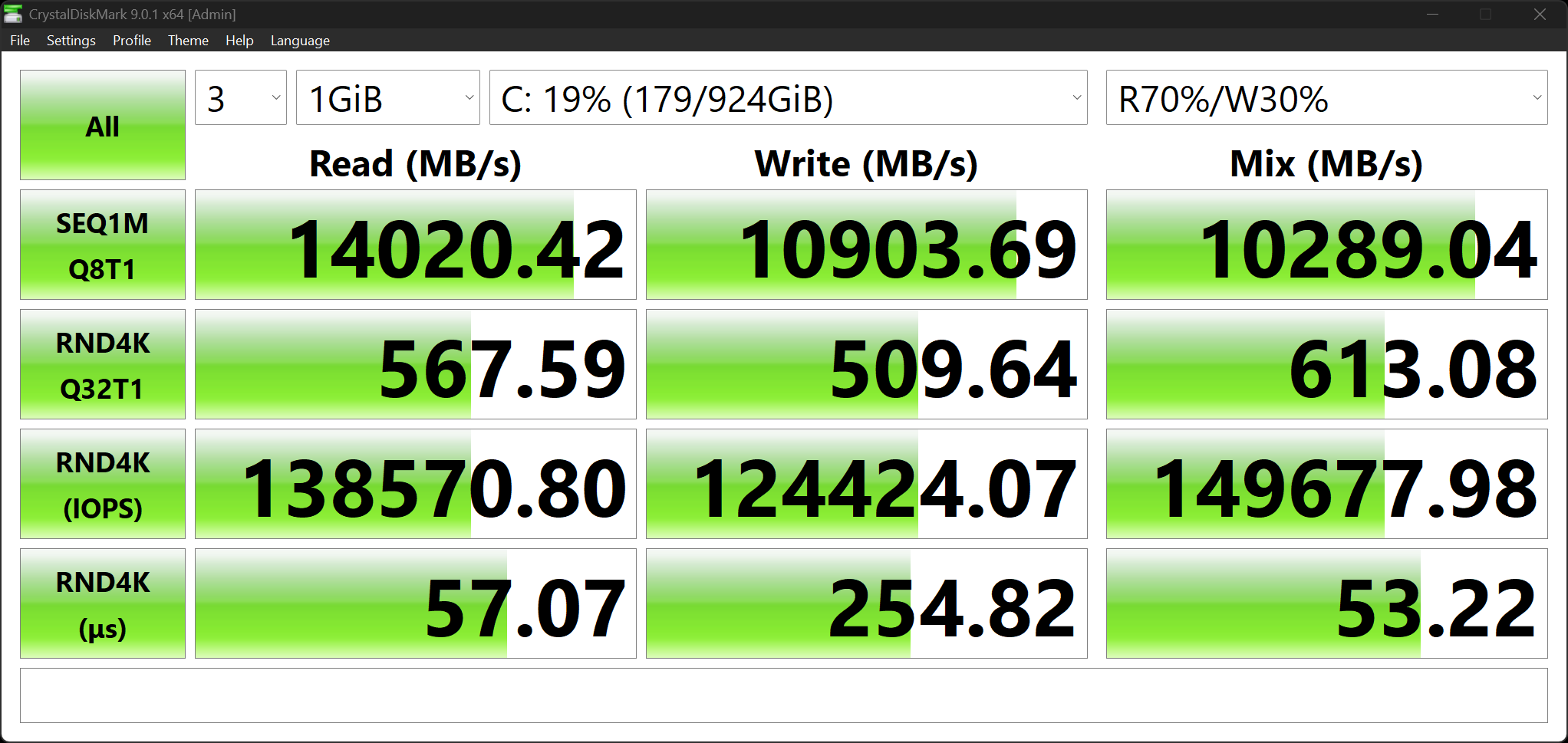Open the File menu
Screen dimensions: 1568x743
pyautogui.click(x=20, y=41)
